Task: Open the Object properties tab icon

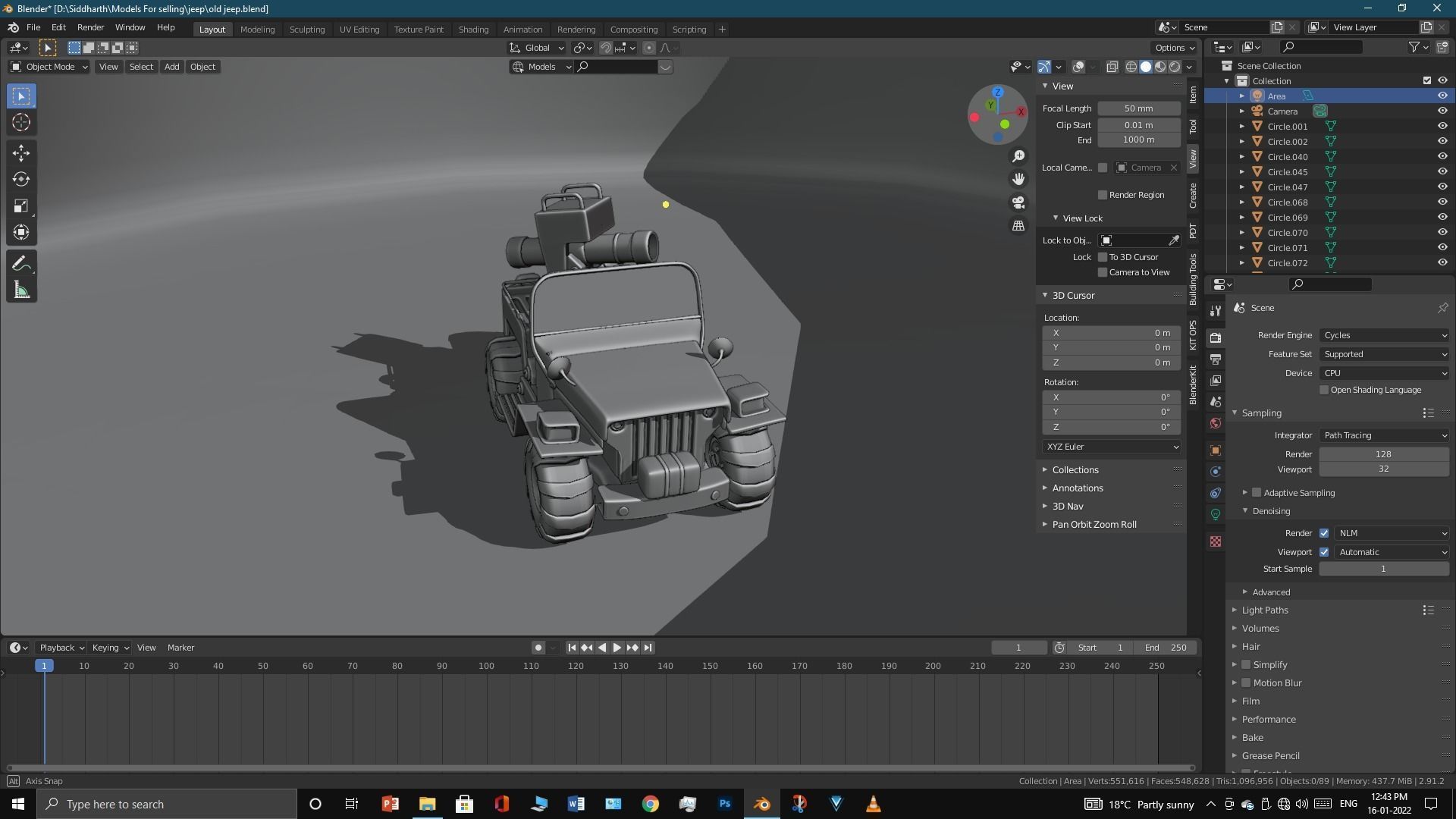Action: (1216, 450)
